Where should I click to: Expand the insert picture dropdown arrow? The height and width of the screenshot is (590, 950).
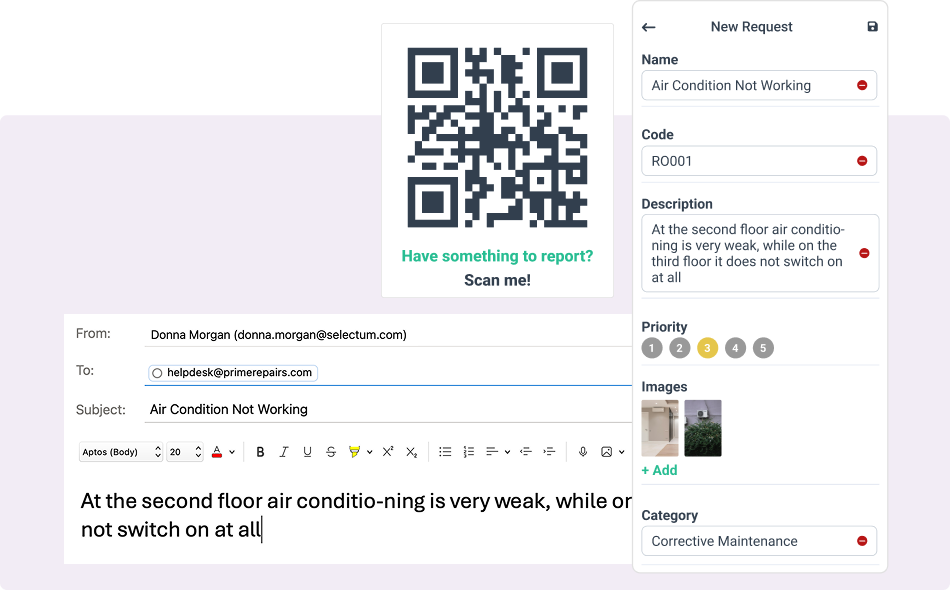tap(621, 452)
